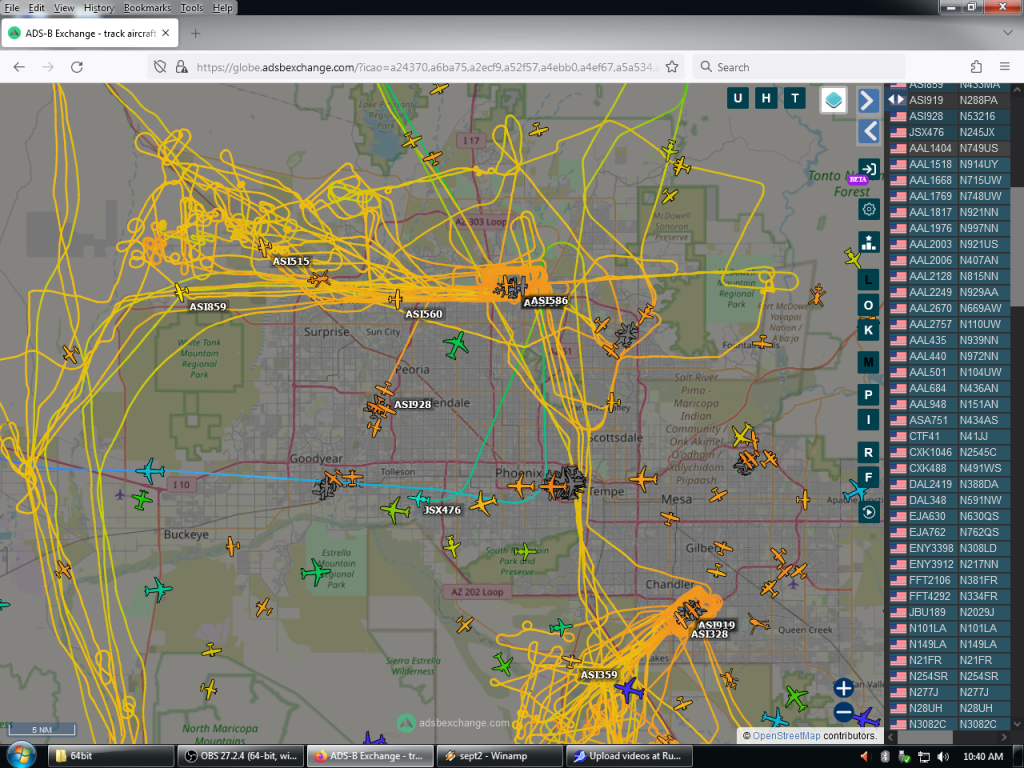Open the History menu
This screenshot has height=768, width=1024.
click(x=99, y=8)
